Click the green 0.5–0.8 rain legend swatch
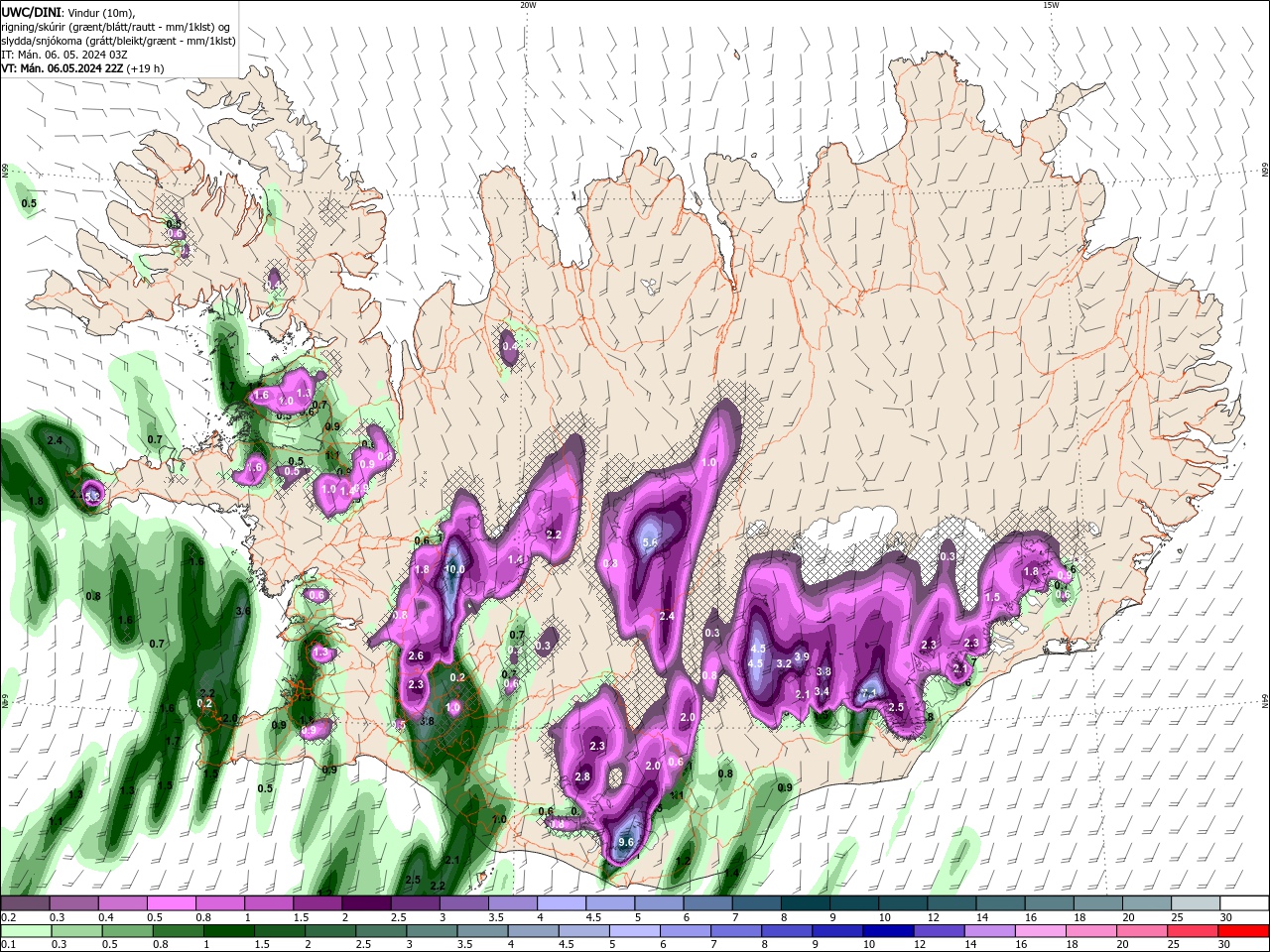This screenshot has height=952, width=1270. coord(128,931)
